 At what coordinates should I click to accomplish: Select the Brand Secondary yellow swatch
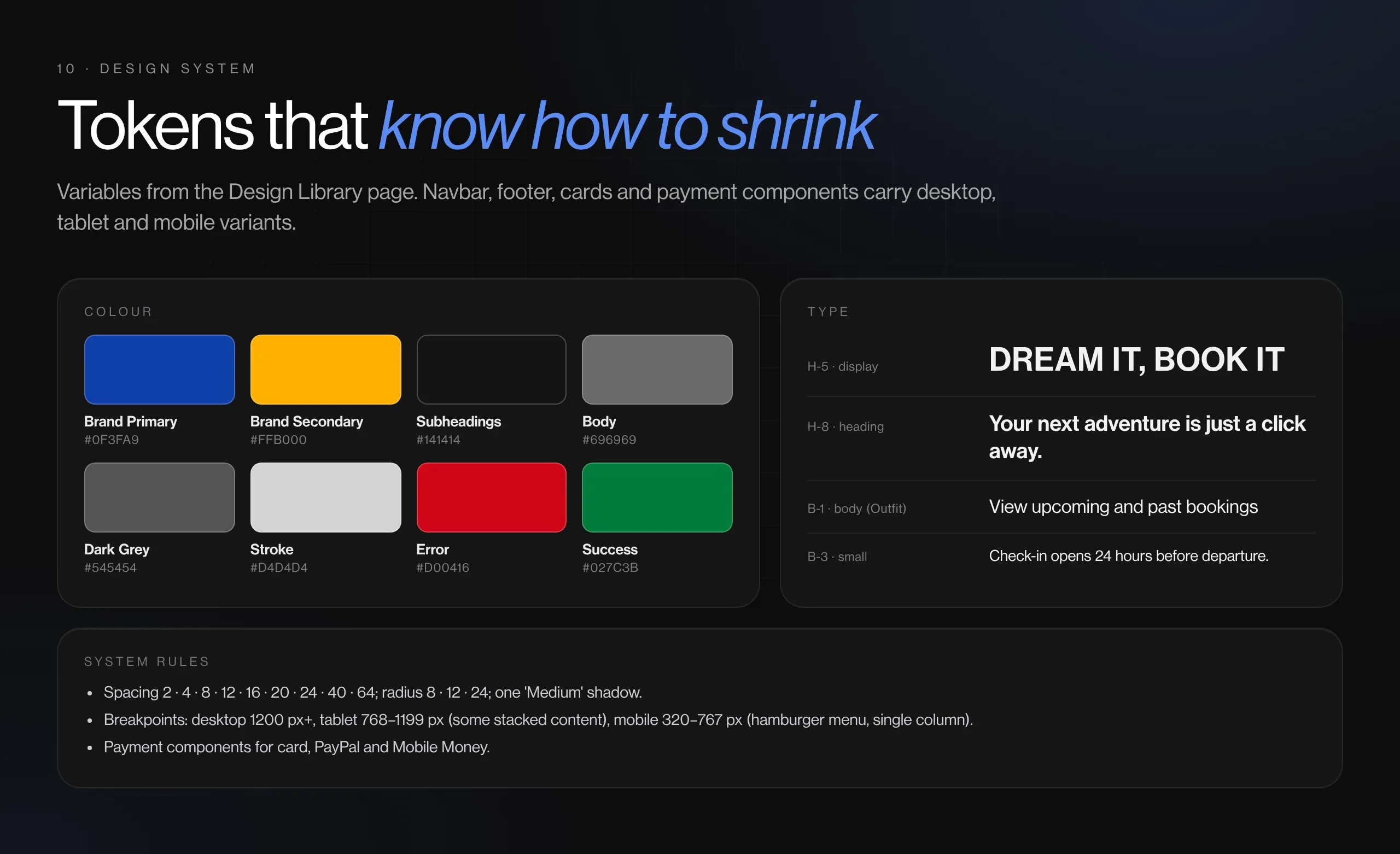(325, 370)
